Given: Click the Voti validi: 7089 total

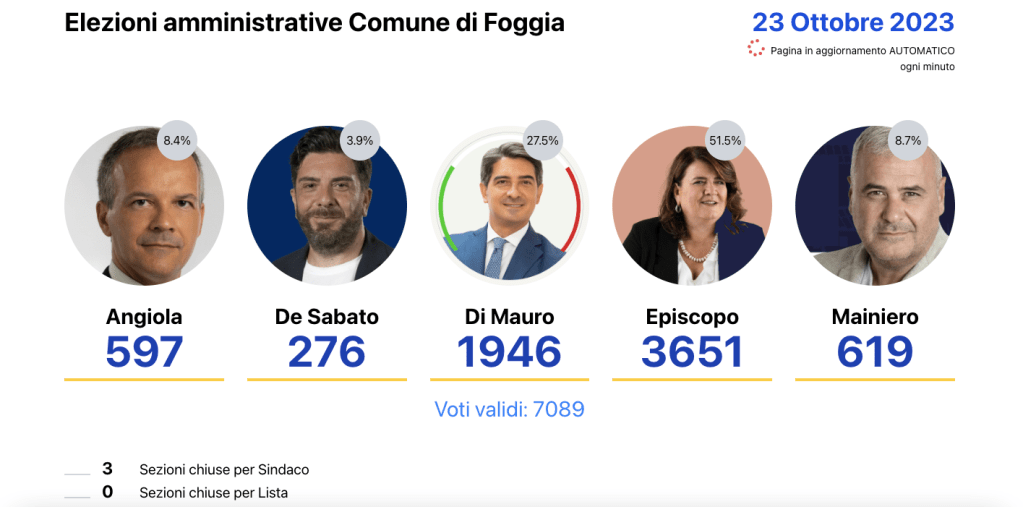Looking at the screenshot, I should pos(509,409).
